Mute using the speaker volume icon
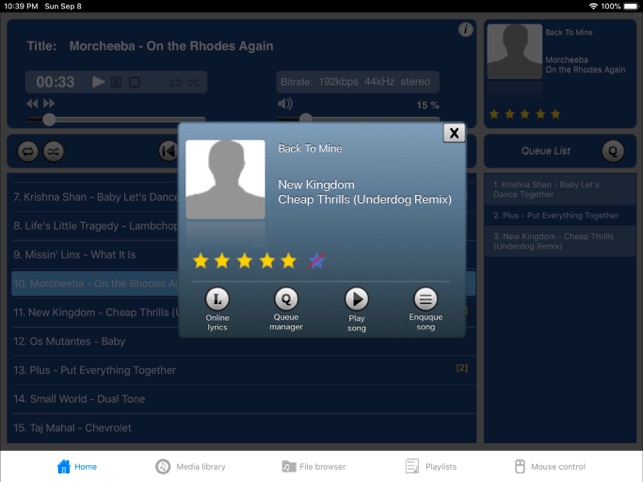This screenshot has height=482, width=643. (285, 103)
